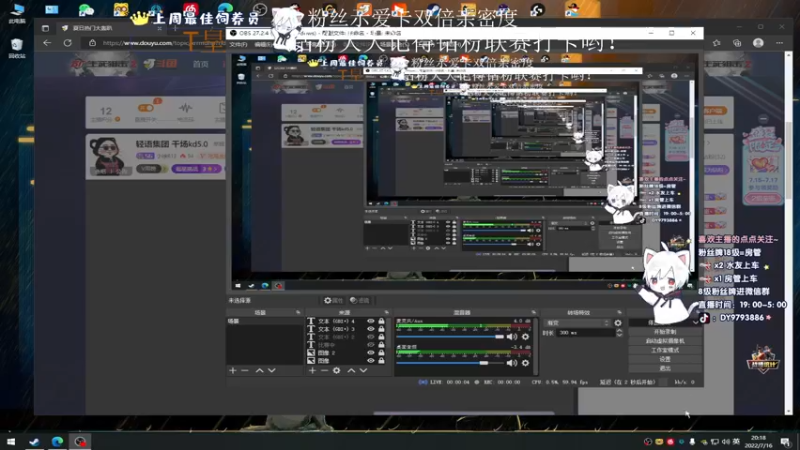800x450 pixels.
Task: Remove the selected scene with the minus icon
Action: [x=245, y=370]
